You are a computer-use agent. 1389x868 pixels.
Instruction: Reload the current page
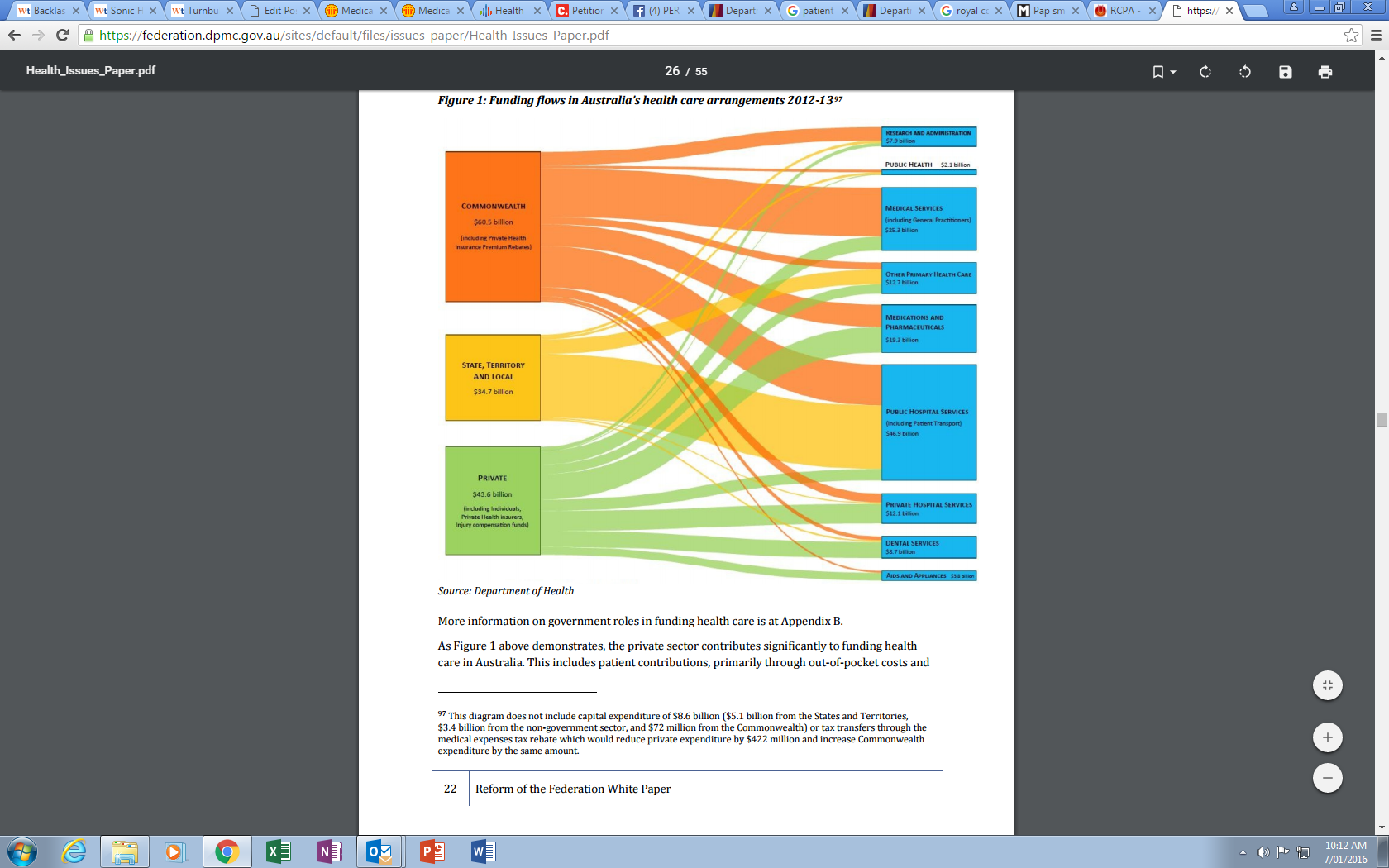click(62, 35)
